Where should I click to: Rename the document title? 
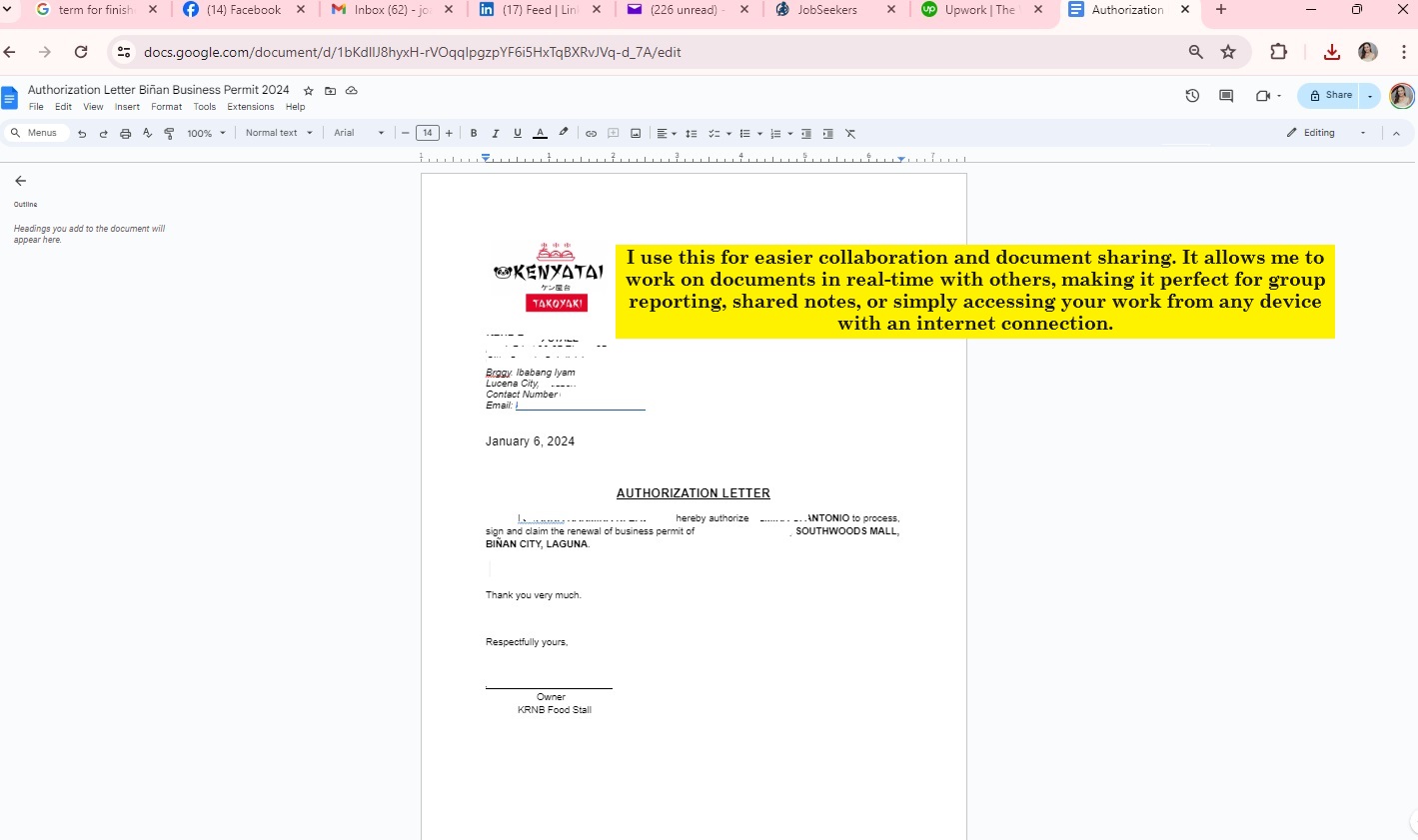coord(158,90)
